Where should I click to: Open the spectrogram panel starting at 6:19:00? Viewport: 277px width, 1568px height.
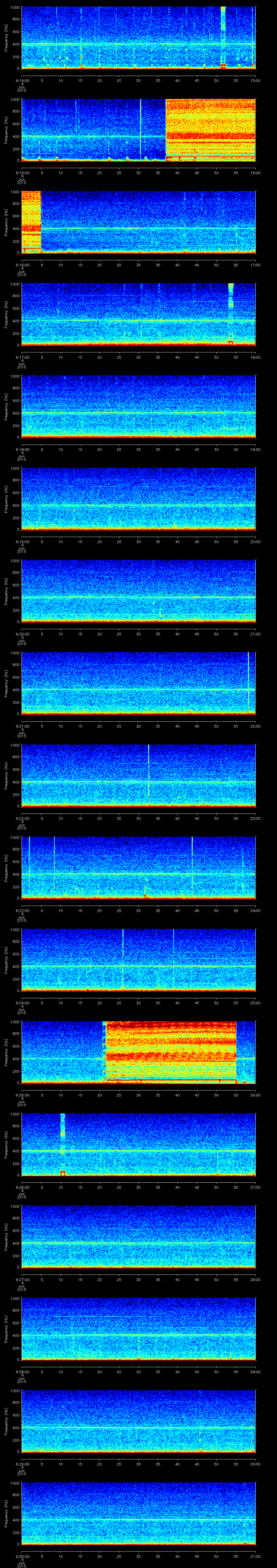pyautogui.click(x=138, y=499)
